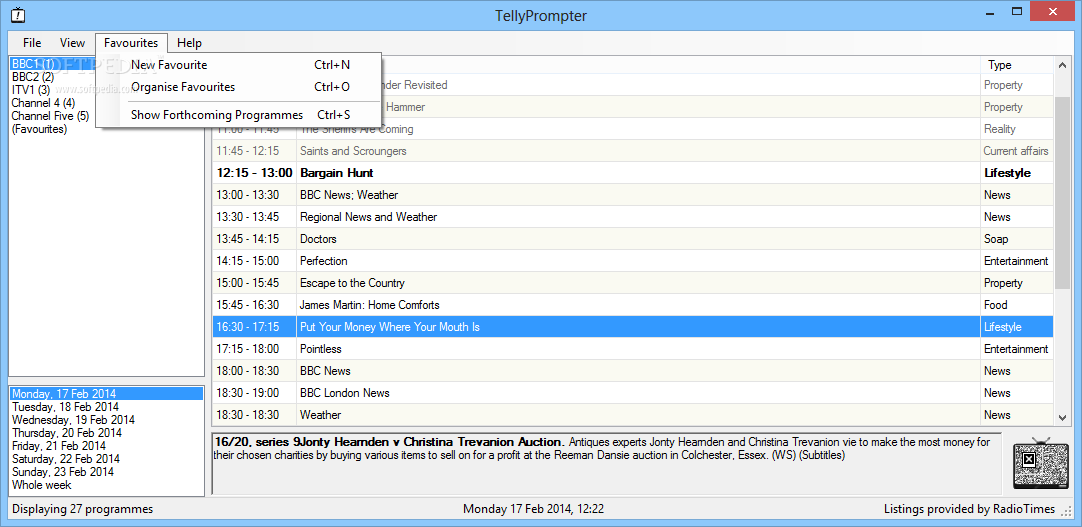The width and height of the screenshot is (1082, 527).
Task: Click the Type column header
Action: tap(1016, 65)
